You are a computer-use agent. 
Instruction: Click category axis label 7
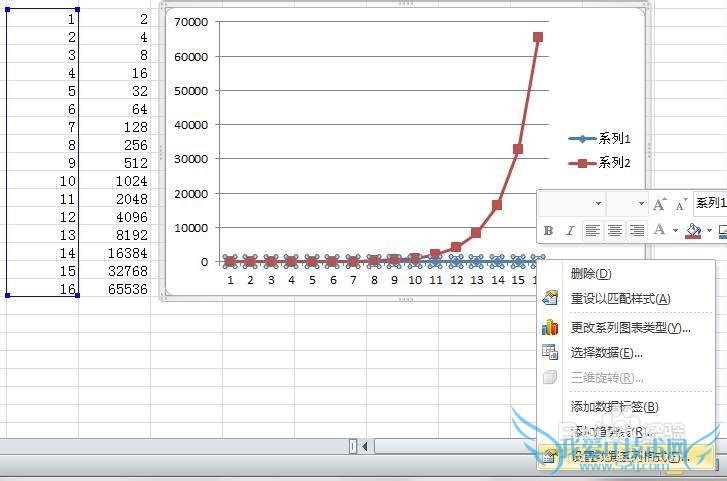[353, 280]
